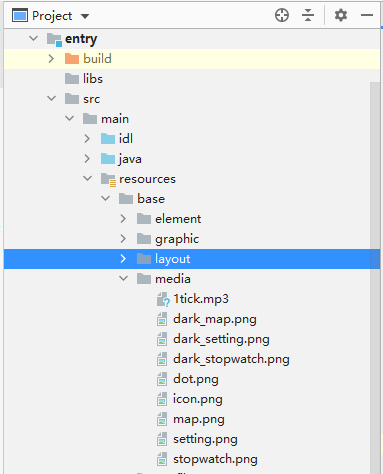Expand the graphic folder

[x=123, y=239]
